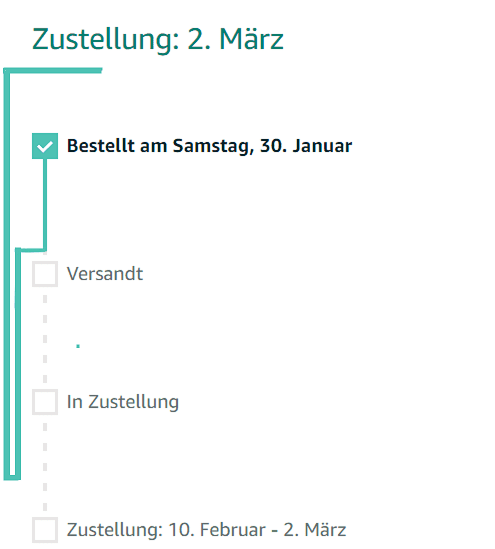Uncheck the Bestellt am Samstag checkbox
The image size is (495, 549).
pos(45,146)
